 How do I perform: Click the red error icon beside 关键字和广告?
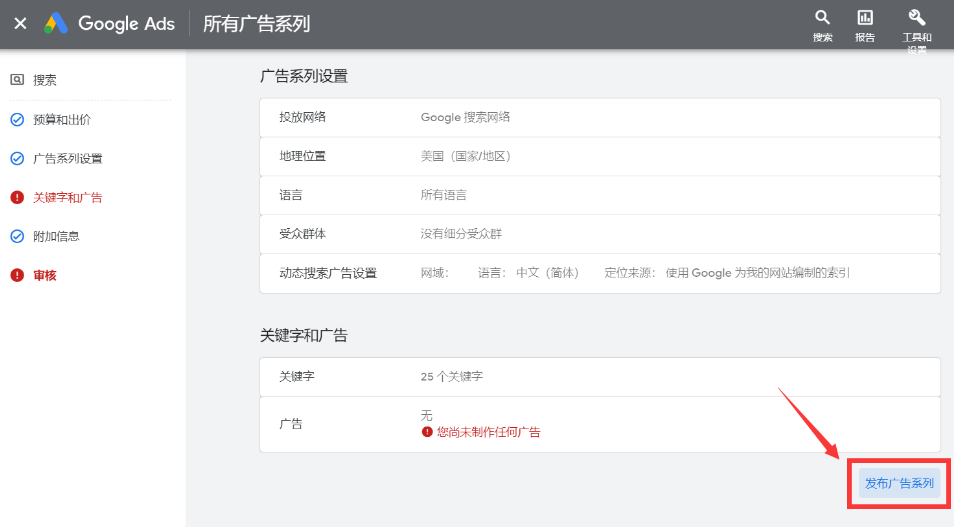coord(17,197)
